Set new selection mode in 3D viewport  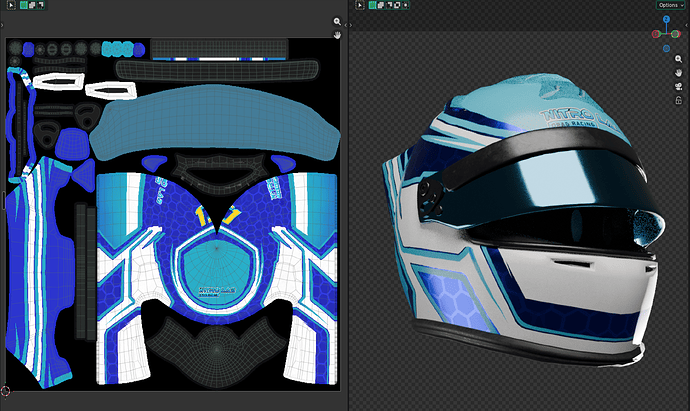[372, 5]
